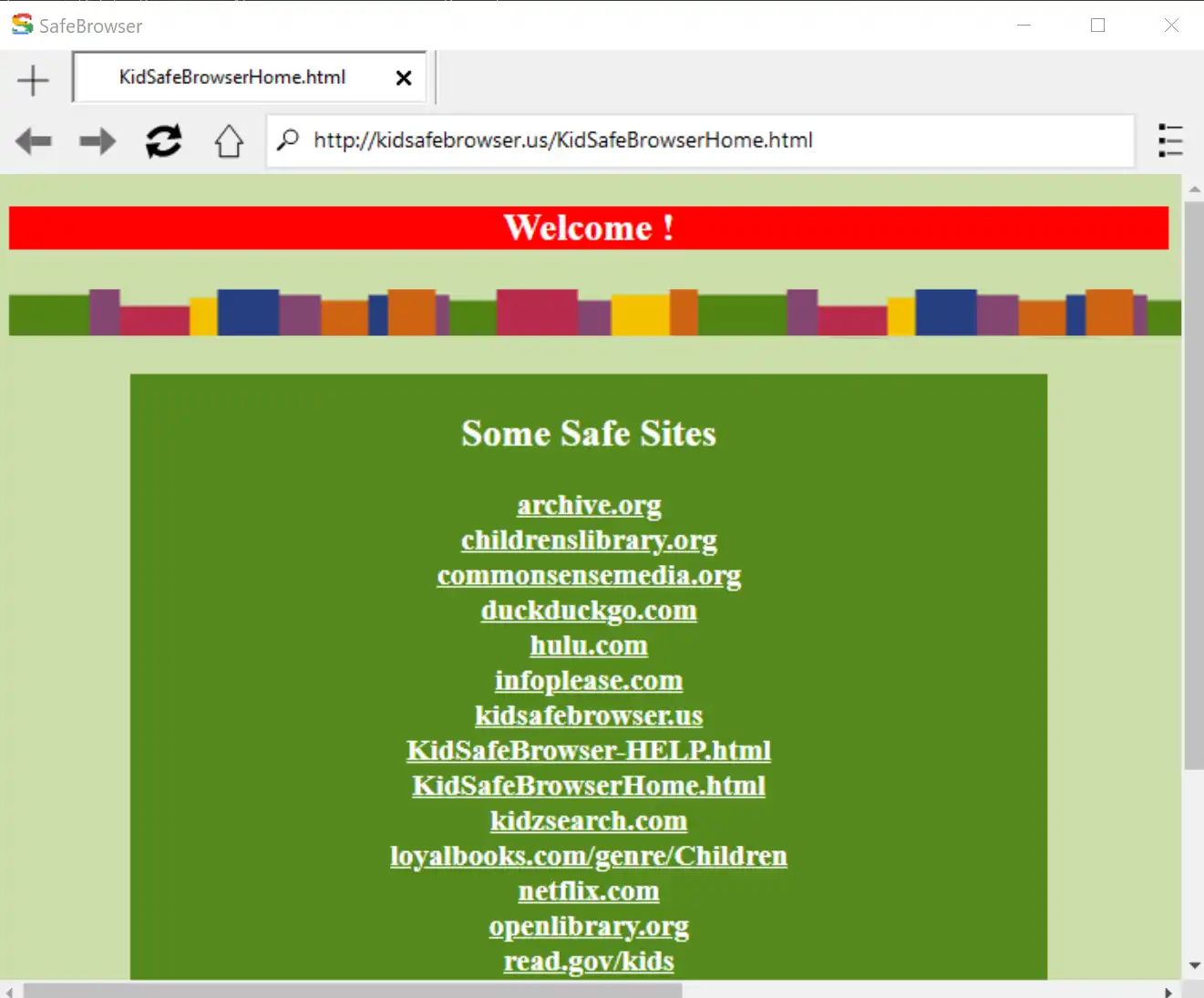Select the KidSafeBrowserHome.html tab

click(x=249, y=77)
